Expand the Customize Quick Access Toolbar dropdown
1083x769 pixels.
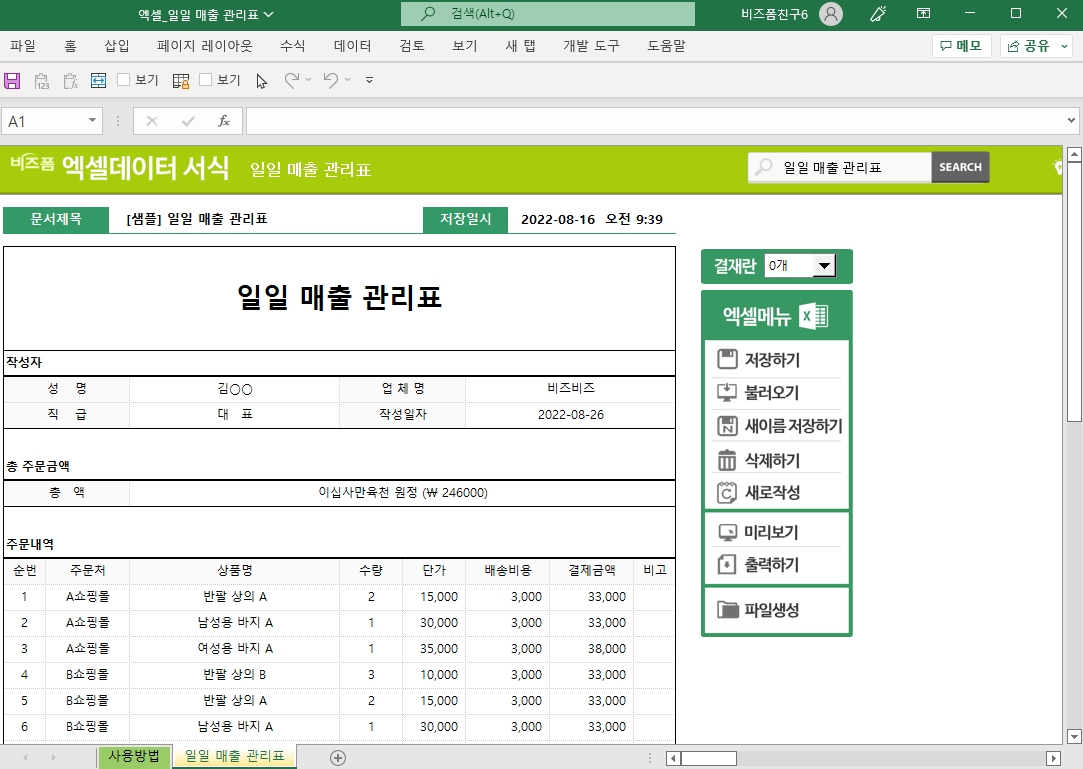[x=369, y=81]
